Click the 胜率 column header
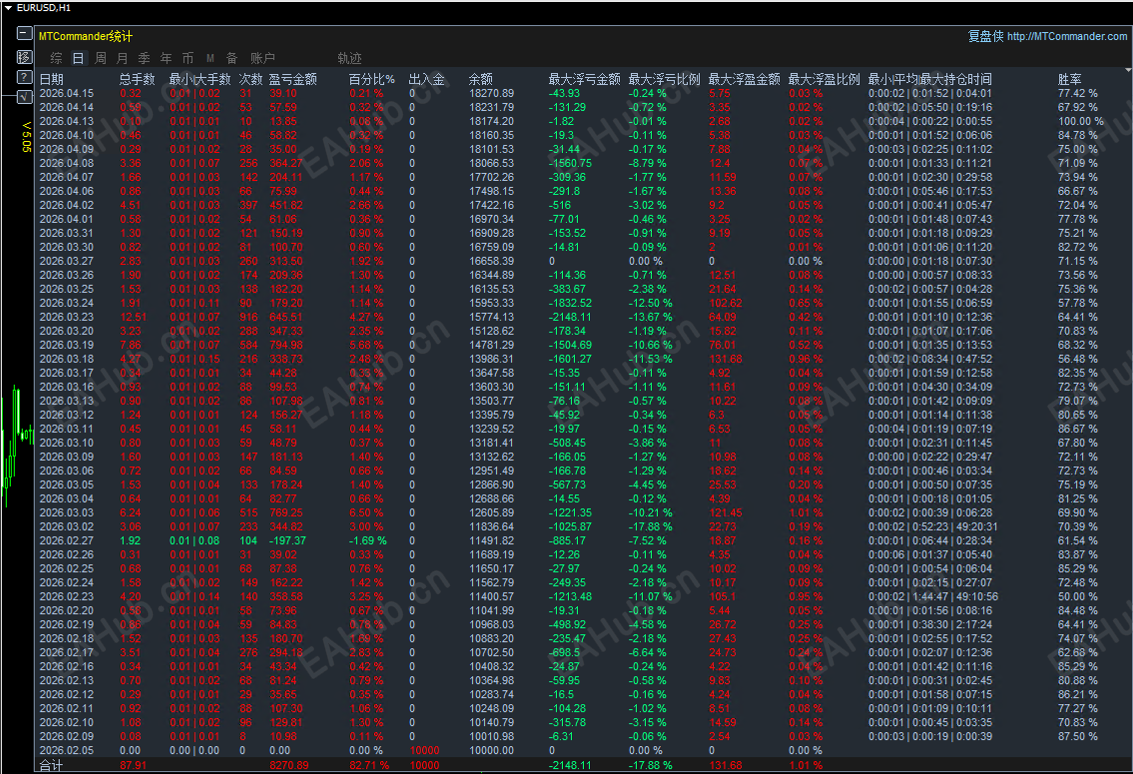The image size is (1133, 774). pos(1069,79)
